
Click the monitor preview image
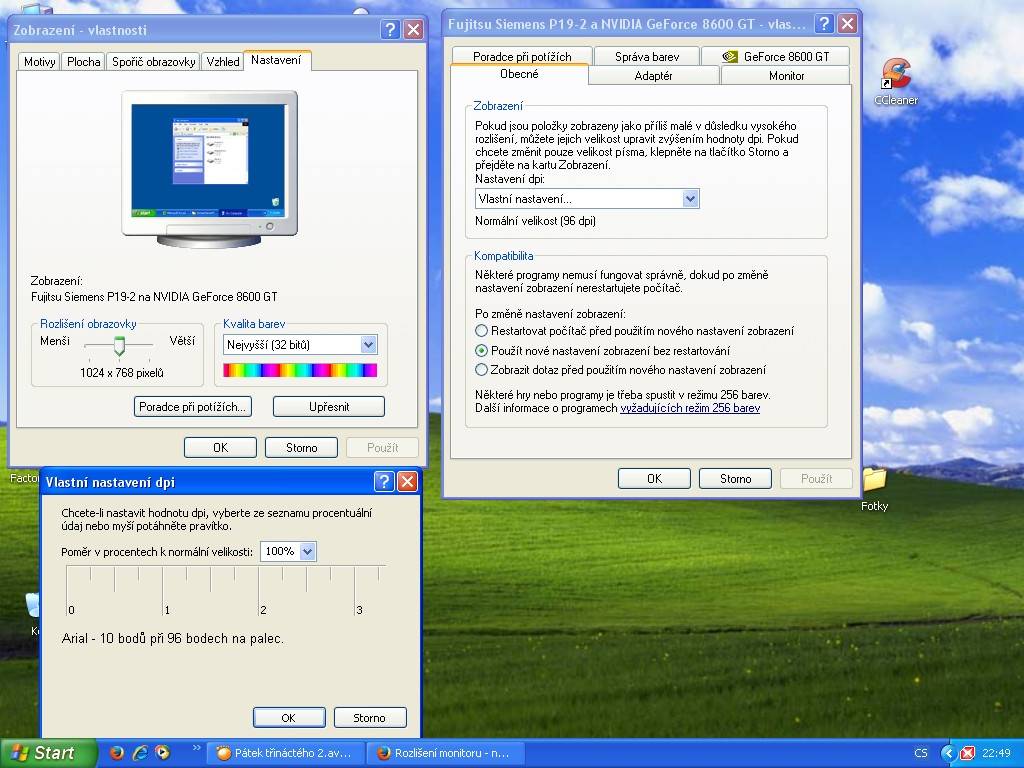tap(210, 168)
